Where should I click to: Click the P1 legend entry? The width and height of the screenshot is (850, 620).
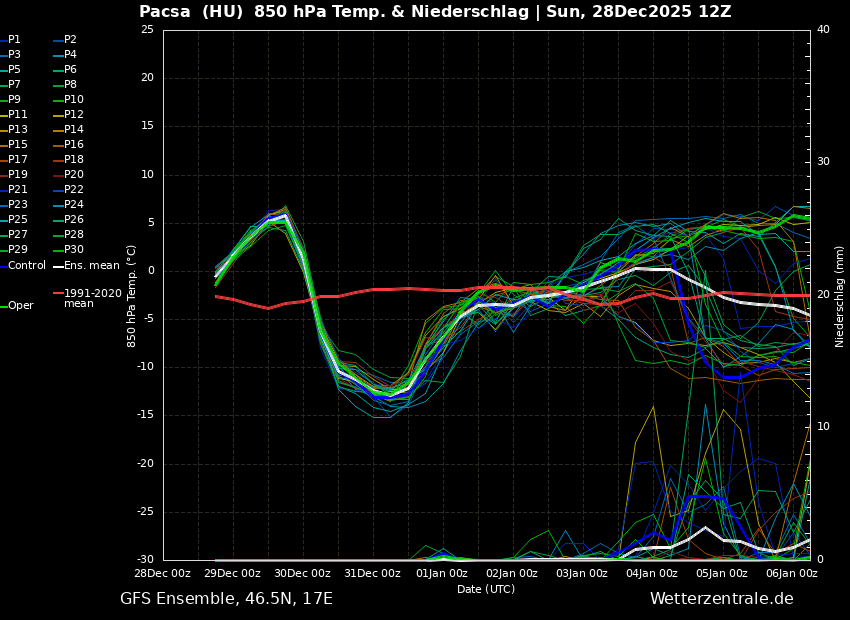tap(14, 40)
